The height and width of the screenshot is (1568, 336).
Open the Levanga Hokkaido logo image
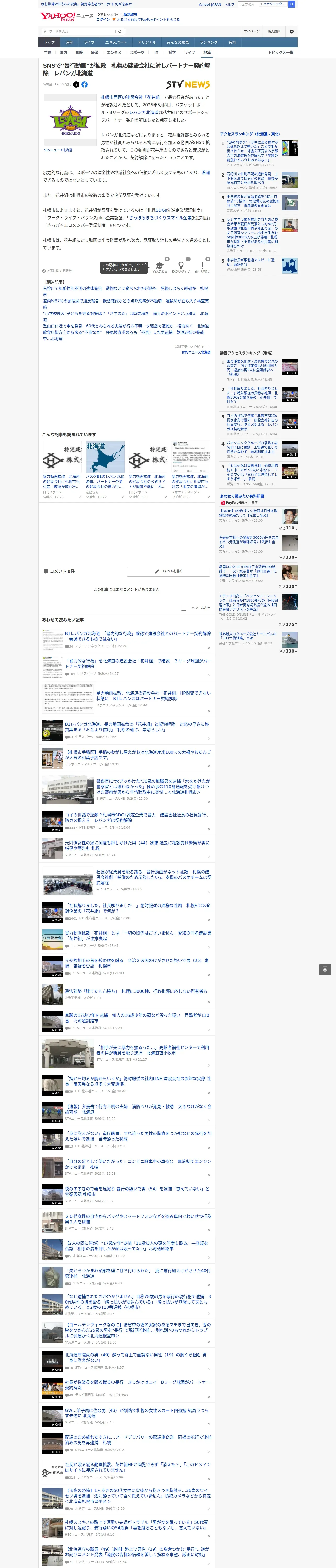click(x=70, y=120)
